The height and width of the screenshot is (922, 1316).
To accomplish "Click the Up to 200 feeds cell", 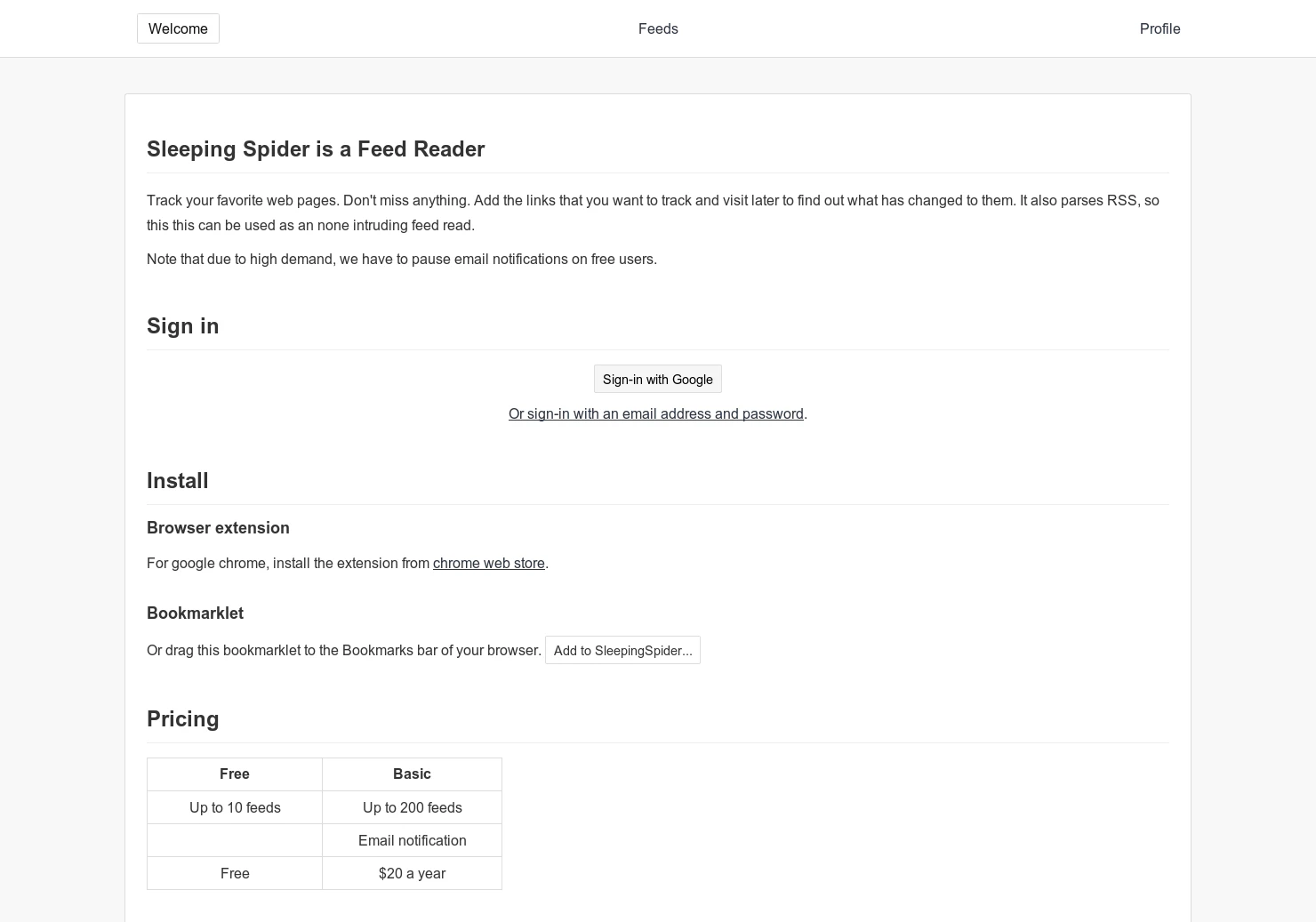I will (x=412, y=807).
